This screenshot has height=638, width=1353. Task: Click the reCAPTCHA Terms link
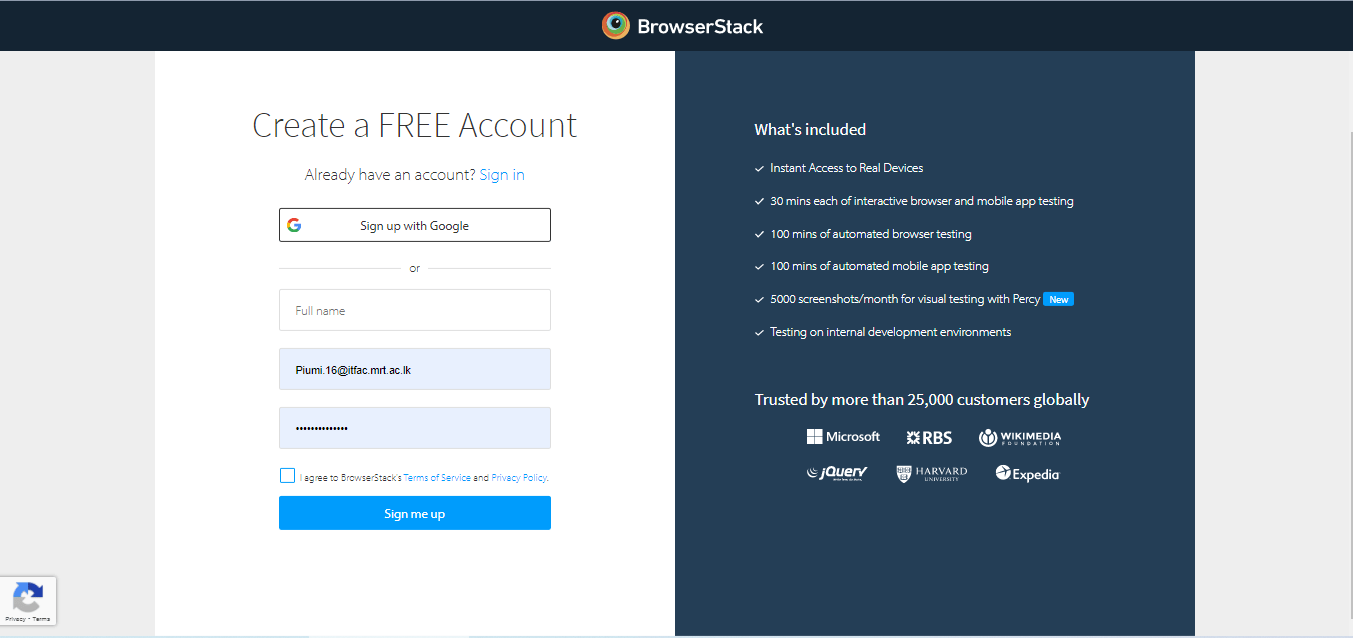point(41,620)
